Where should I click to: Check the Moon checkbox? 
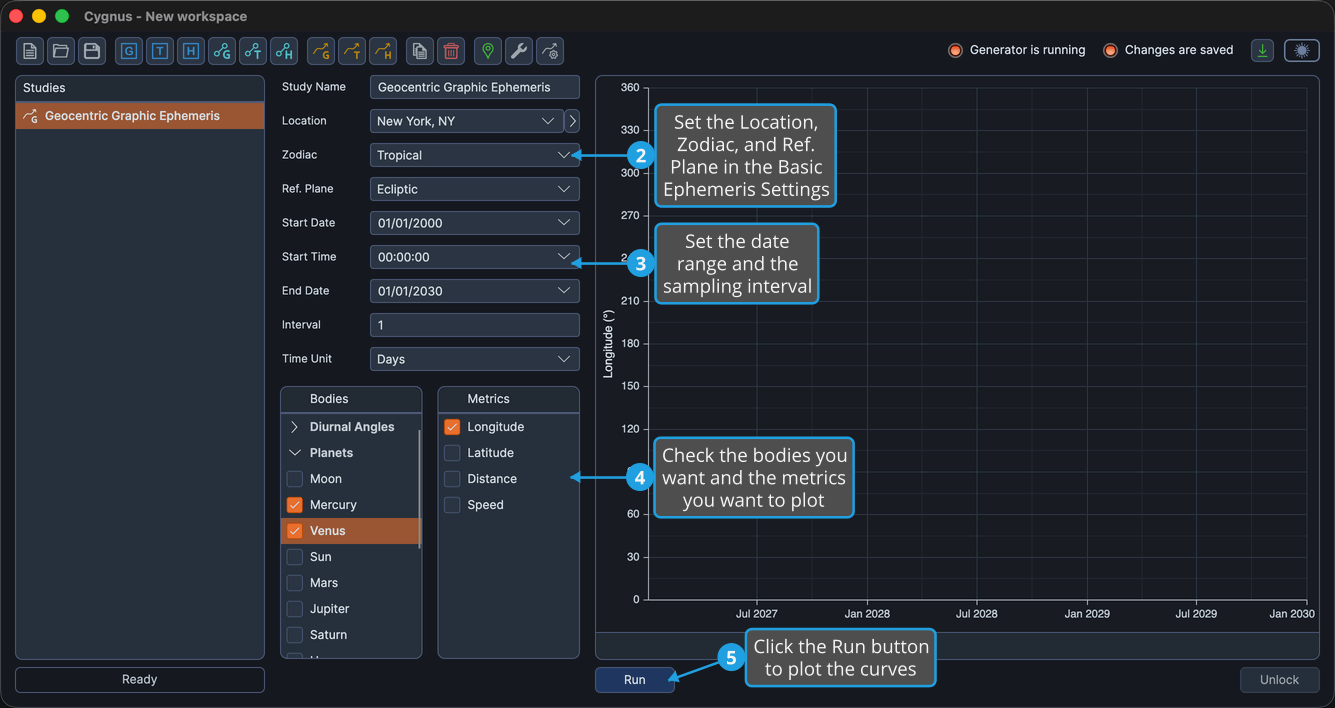pos(295,479)
